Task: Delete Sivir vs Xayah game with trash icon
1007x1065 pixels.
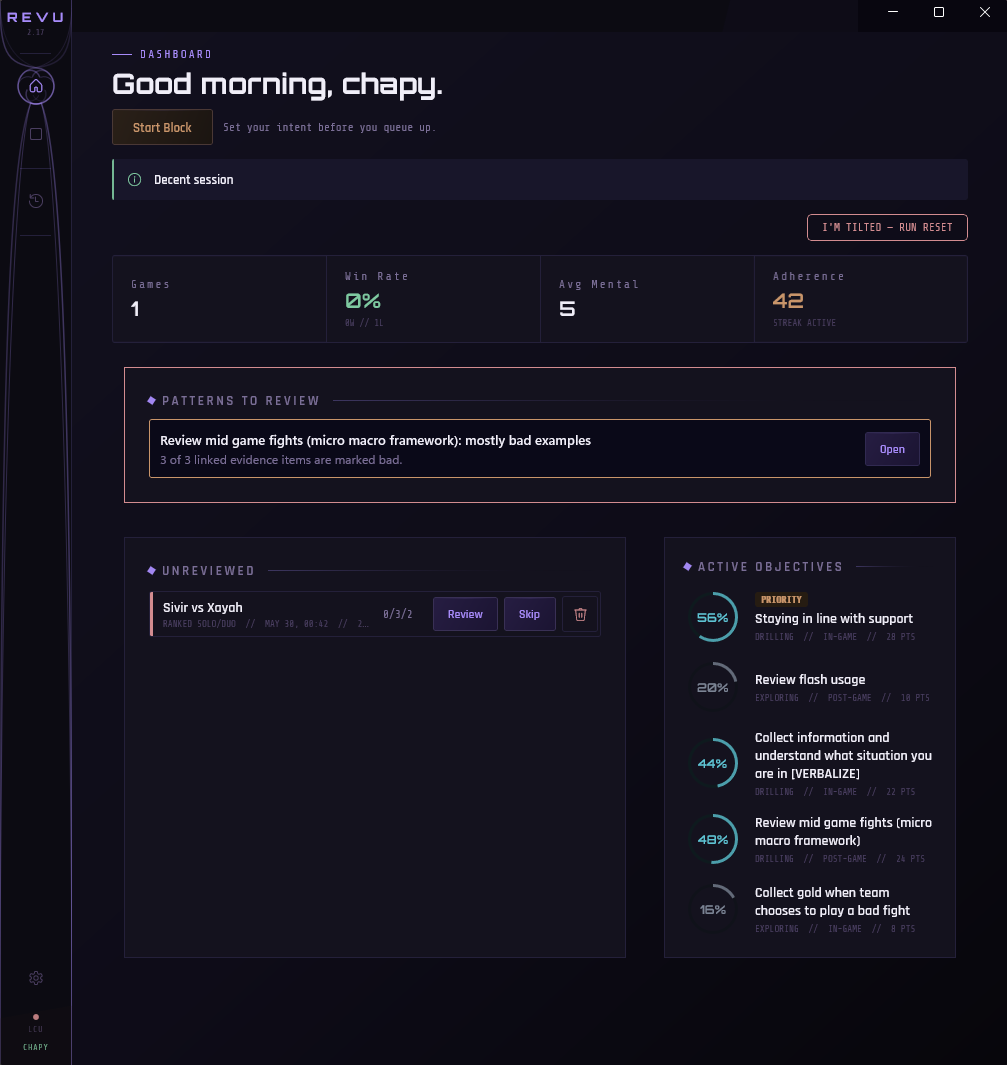Action: coord(580,614)
